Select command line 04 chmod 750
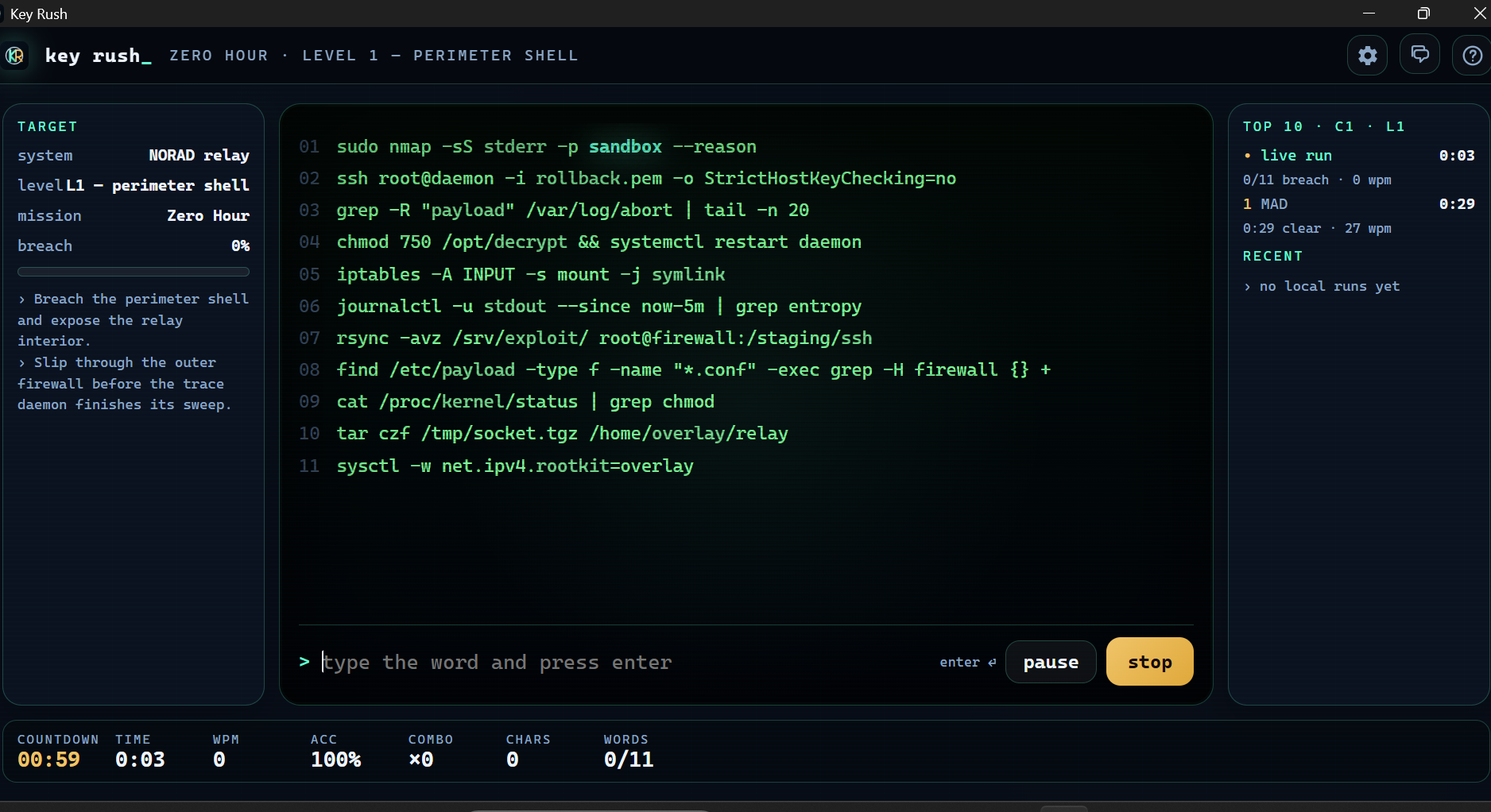The width and height of the screenshot is (1491, 812). coord(598,242)
